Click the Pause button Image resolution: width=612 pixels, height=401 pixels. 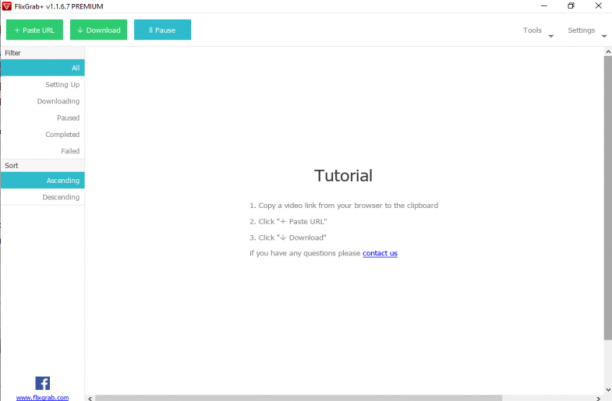[162, 30]
